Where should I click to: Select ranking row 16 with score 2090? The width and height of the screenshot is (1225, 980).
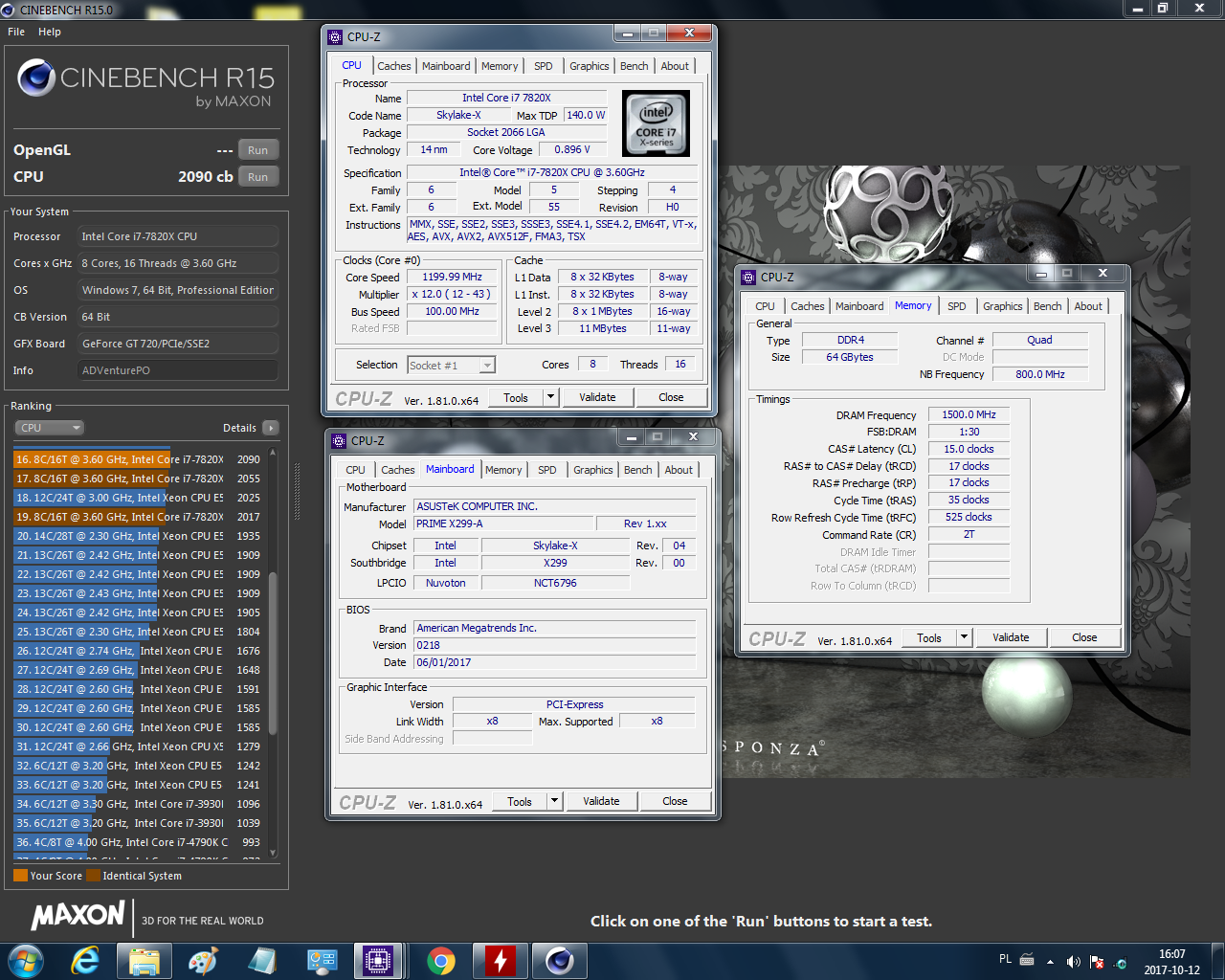[x=140, y=459]
